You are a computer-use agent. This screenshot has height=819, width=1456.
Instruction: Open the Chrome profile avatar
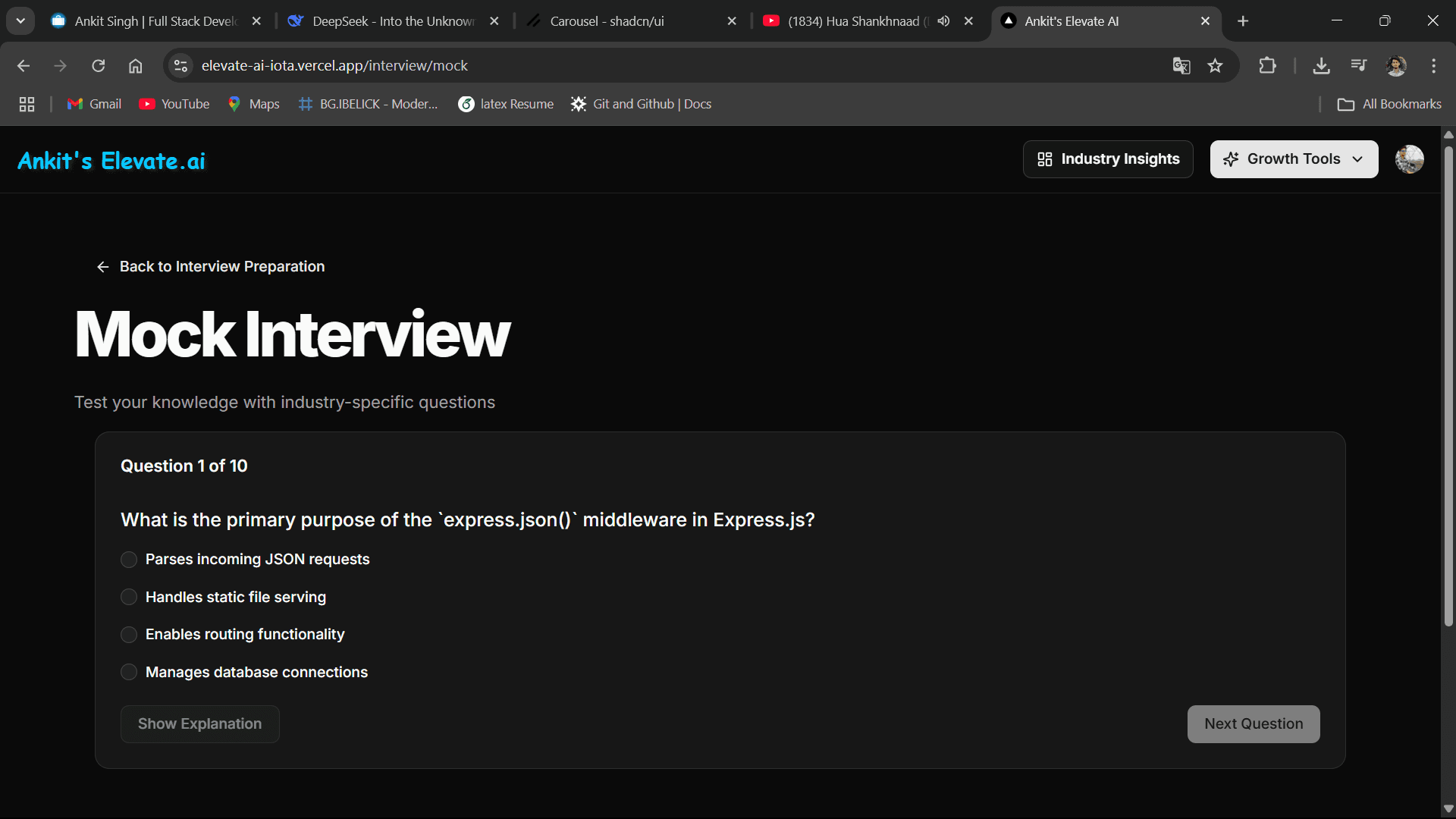coord(1396,66)
